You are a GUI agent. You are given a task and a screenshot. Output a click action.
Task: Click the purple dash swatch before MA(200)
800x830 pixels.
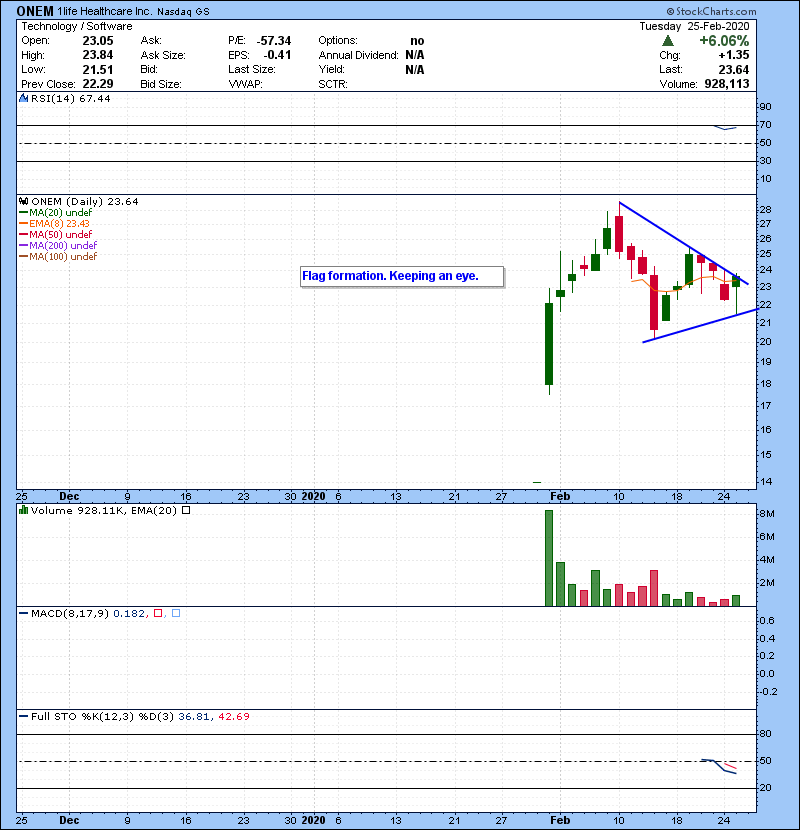click(23, 246)
